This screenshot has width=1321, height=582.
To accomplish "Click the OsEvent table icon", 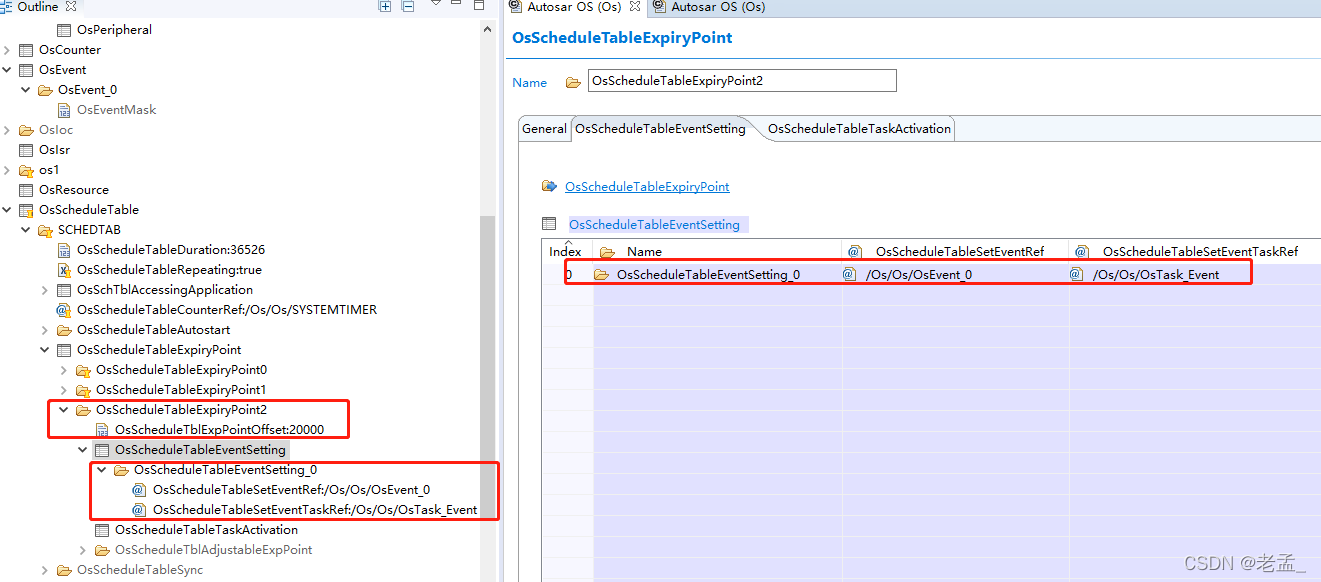I will click(x=27, y=70).
